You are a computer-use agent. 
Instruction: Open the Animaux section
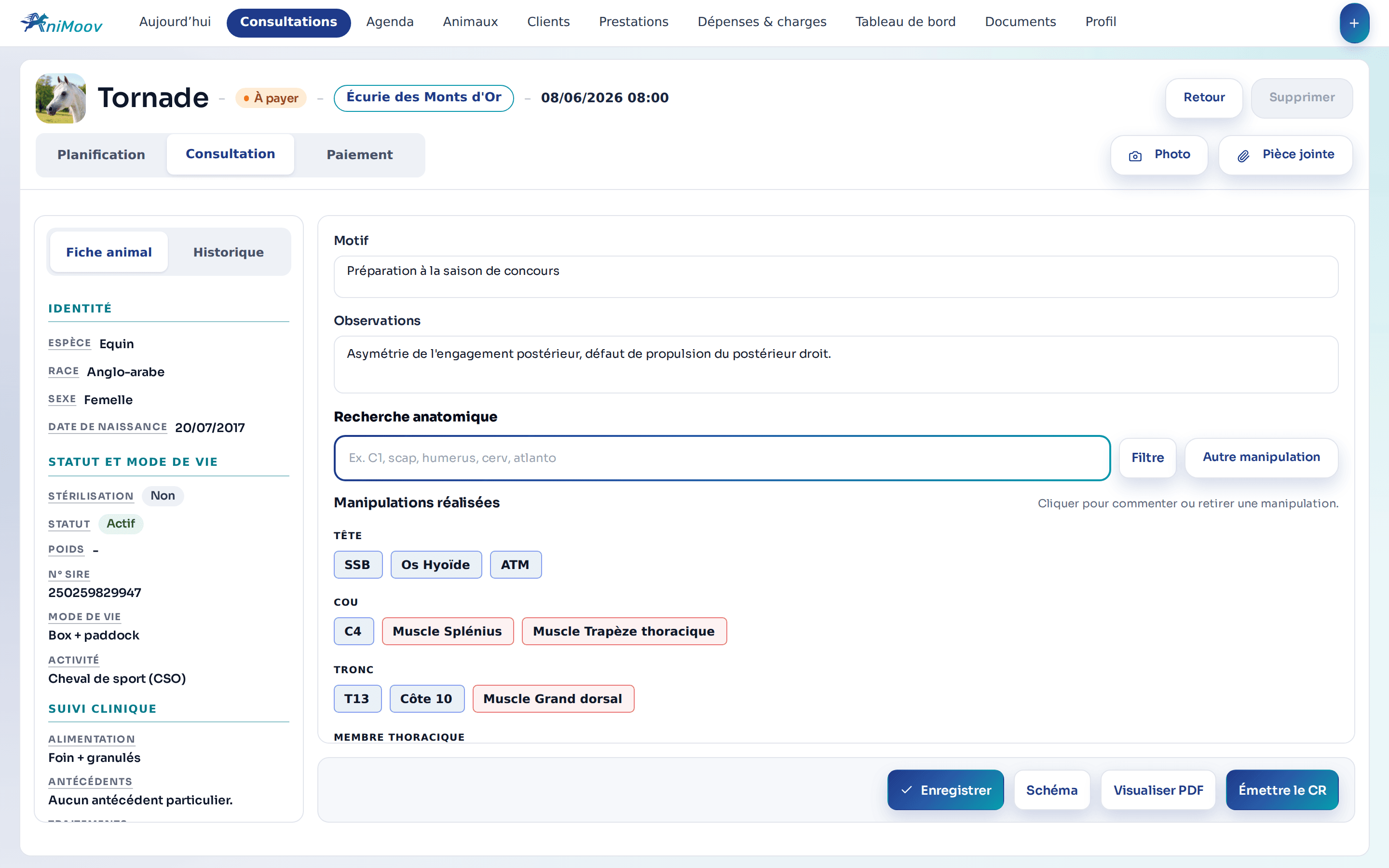(x=470, y=22)
